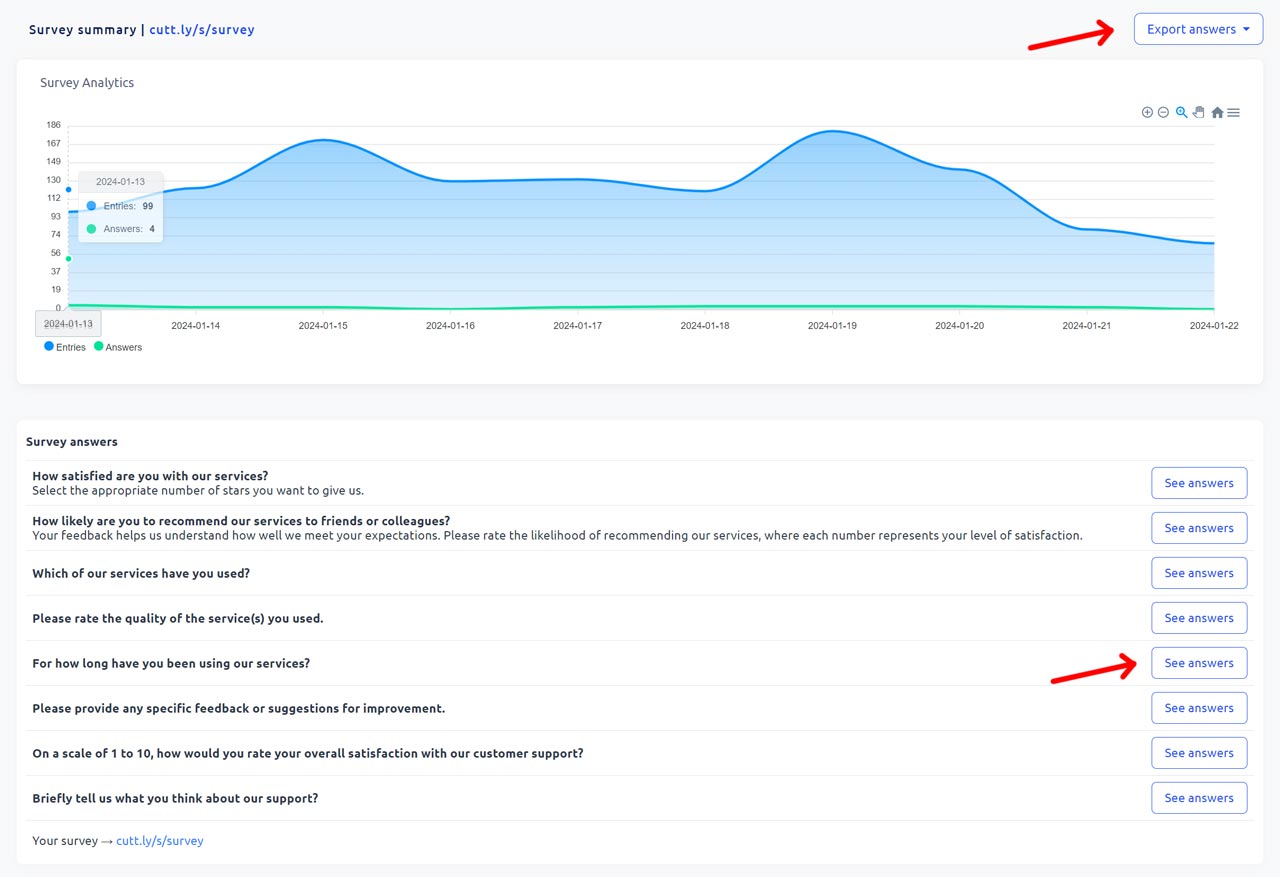The image size is (1280, 877).
Task: Toggle the Entries series in the legend
Action: [x=64, y=347]
